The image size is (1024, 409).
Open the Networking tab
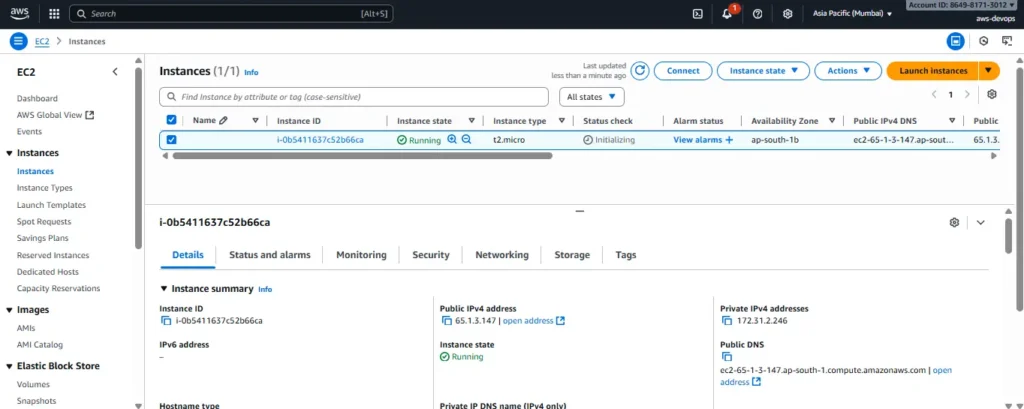tap(502, 255)
